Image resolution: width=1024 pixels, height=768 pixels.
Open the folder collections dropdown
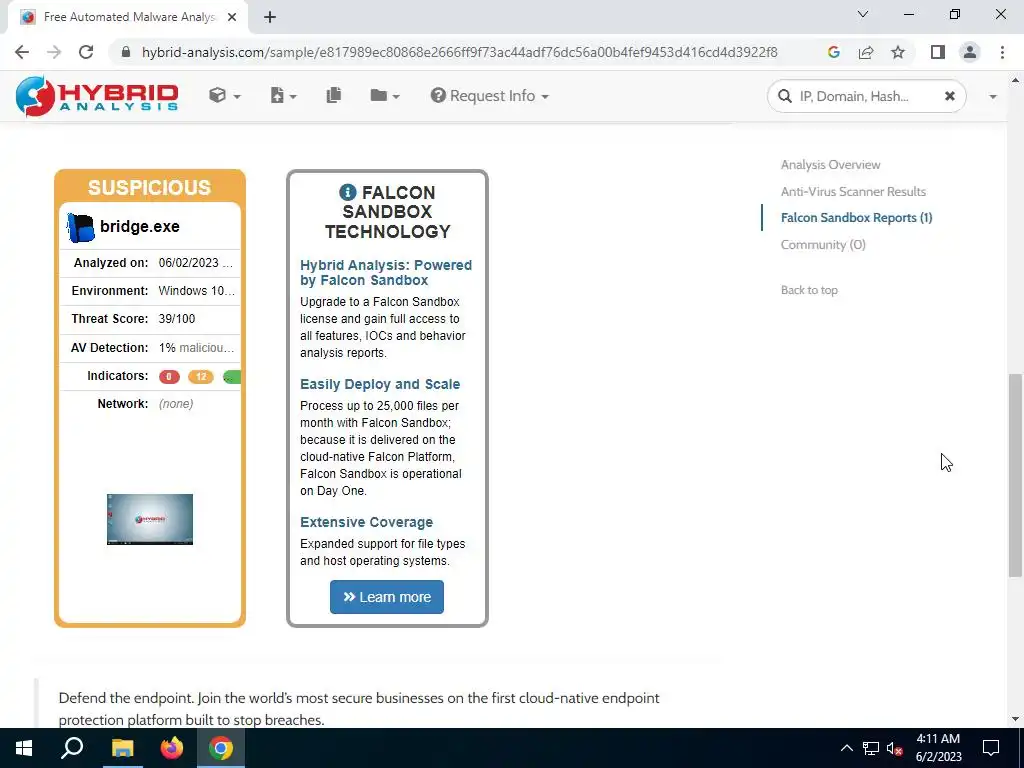pyautogui.click(x=385, y=96)
